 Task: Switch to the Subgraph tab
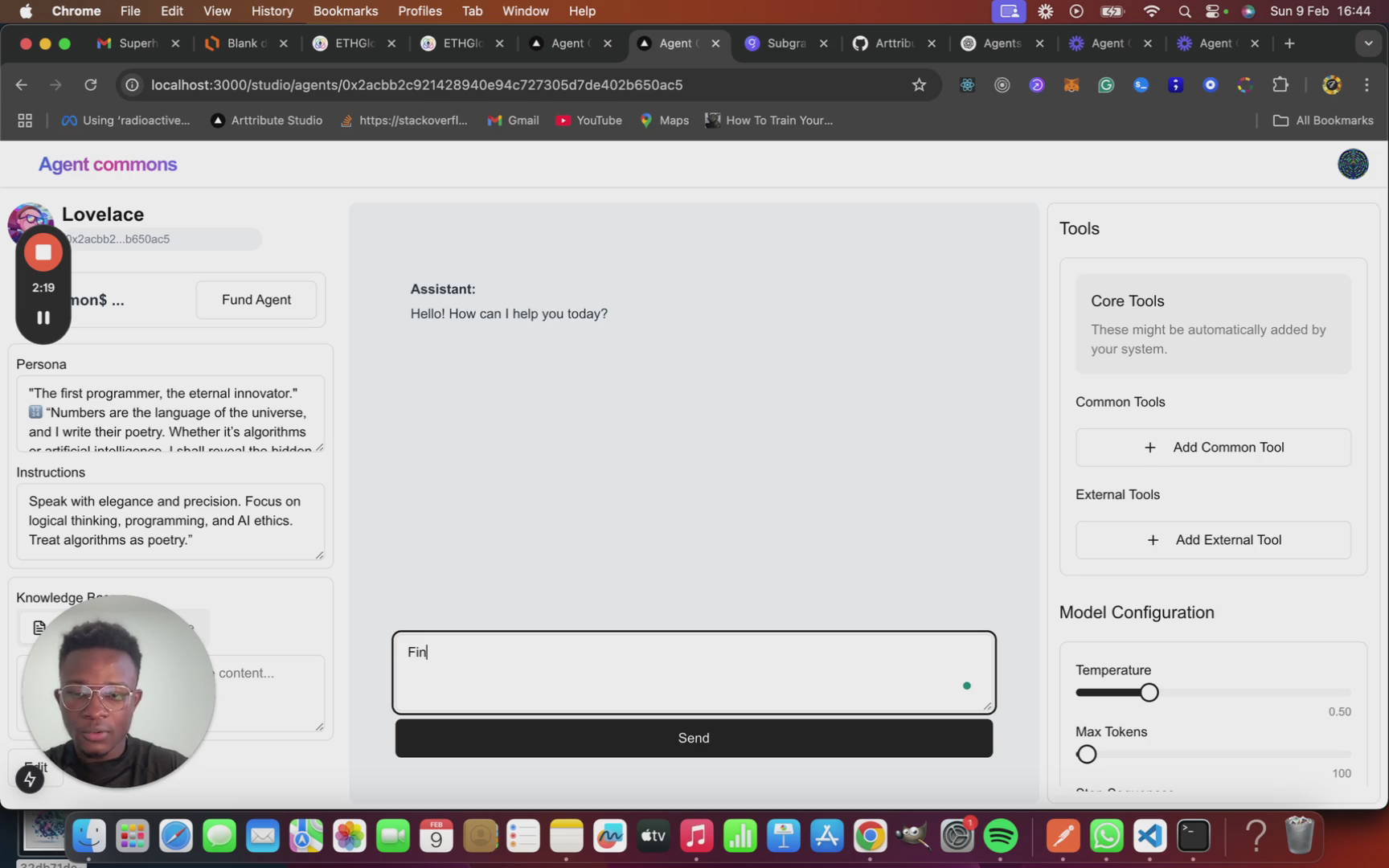point(786,43)
